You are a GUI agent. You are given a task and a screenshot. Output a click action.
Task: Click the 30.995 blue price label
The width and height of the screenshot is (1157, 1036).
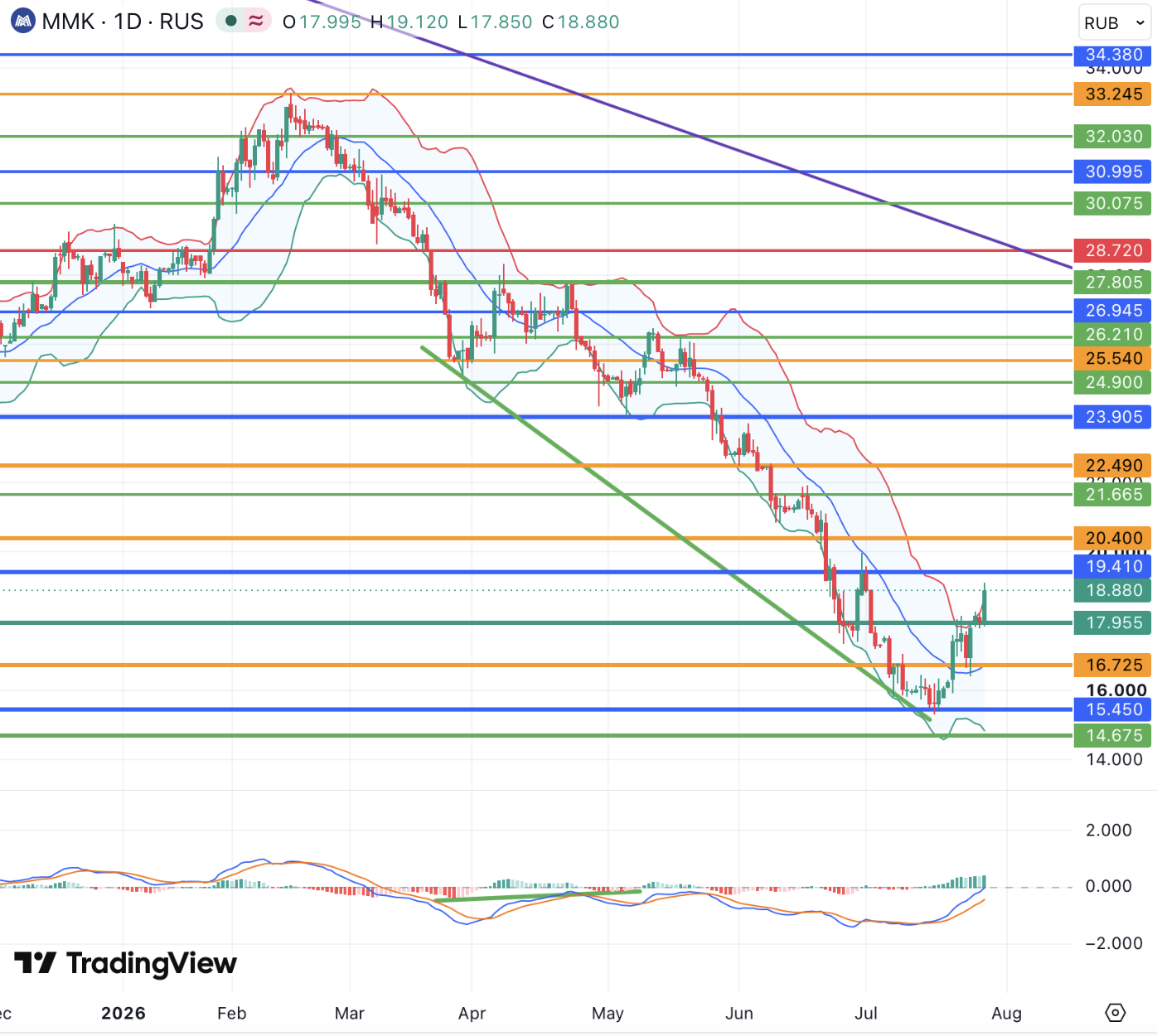coord(1113,172)
